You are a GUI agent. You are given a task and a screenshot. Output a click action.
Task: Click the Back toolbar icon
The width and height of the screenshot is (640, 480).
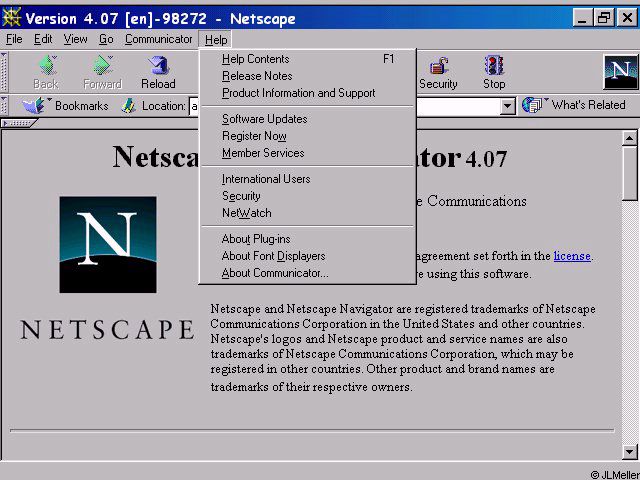pos(46,66)
